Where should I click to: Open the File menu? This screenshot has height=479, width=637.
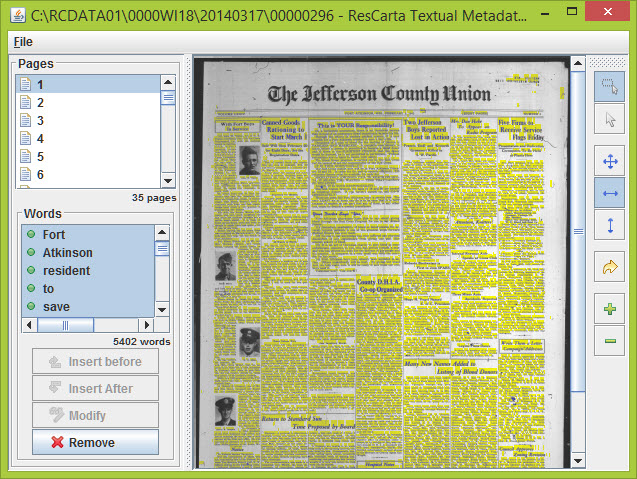(23, 42)
